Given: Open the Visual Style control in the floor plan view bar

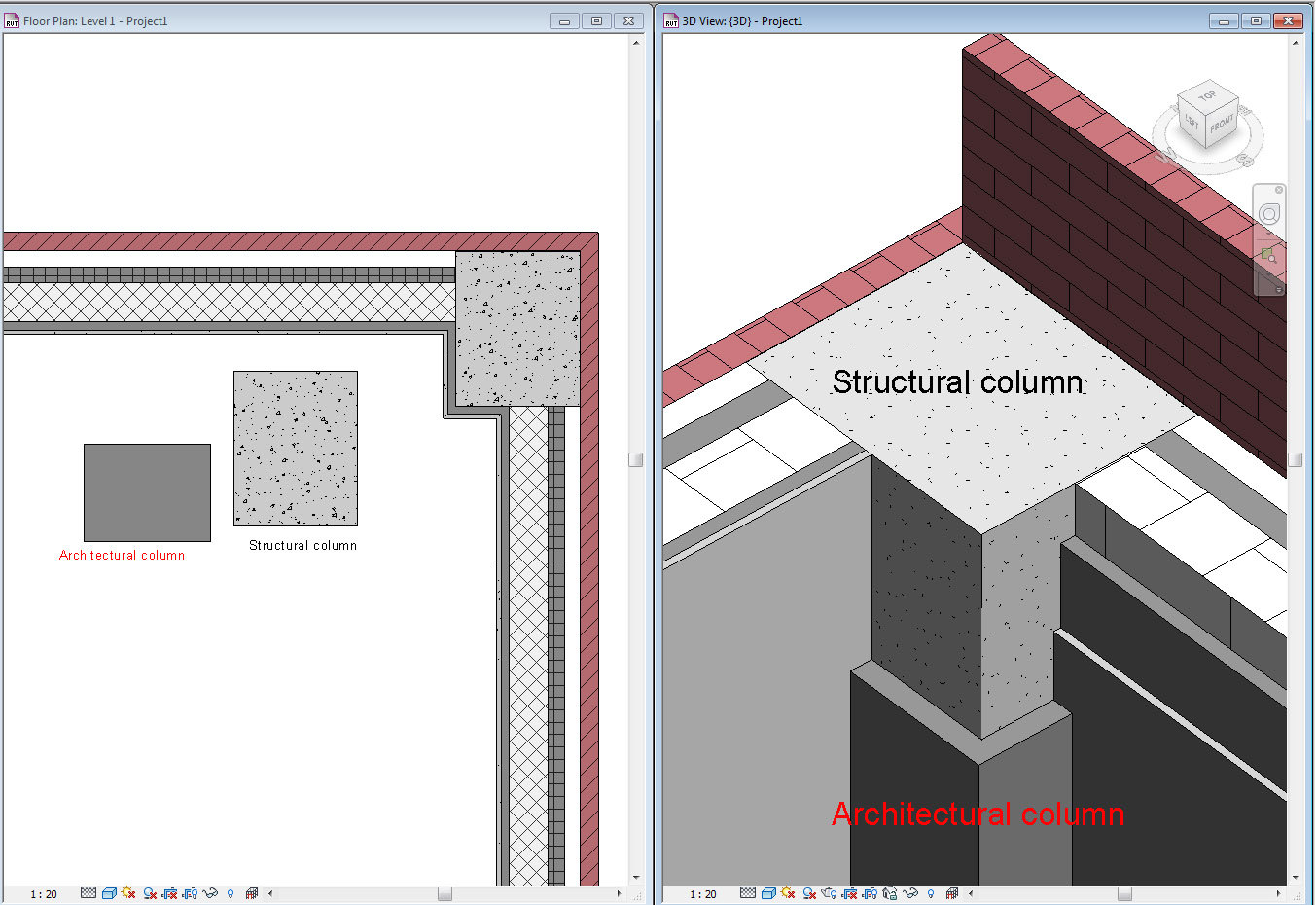Looking at the screenshot, I should pyautogui.click(x=108, y=891).
